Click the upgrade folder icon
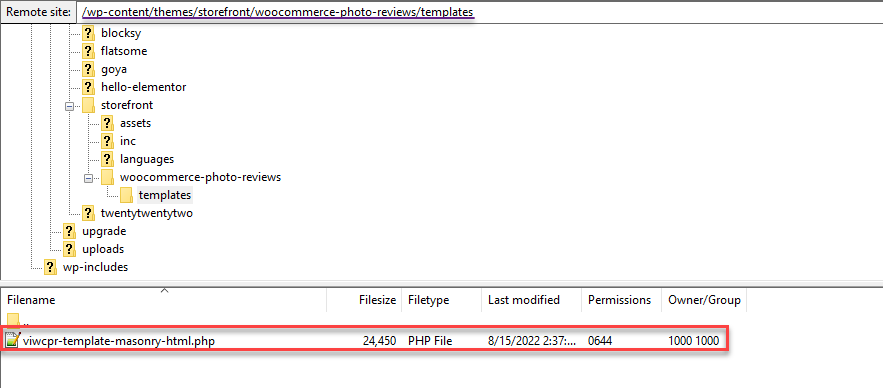883x388 pixels. pos(69,231)
